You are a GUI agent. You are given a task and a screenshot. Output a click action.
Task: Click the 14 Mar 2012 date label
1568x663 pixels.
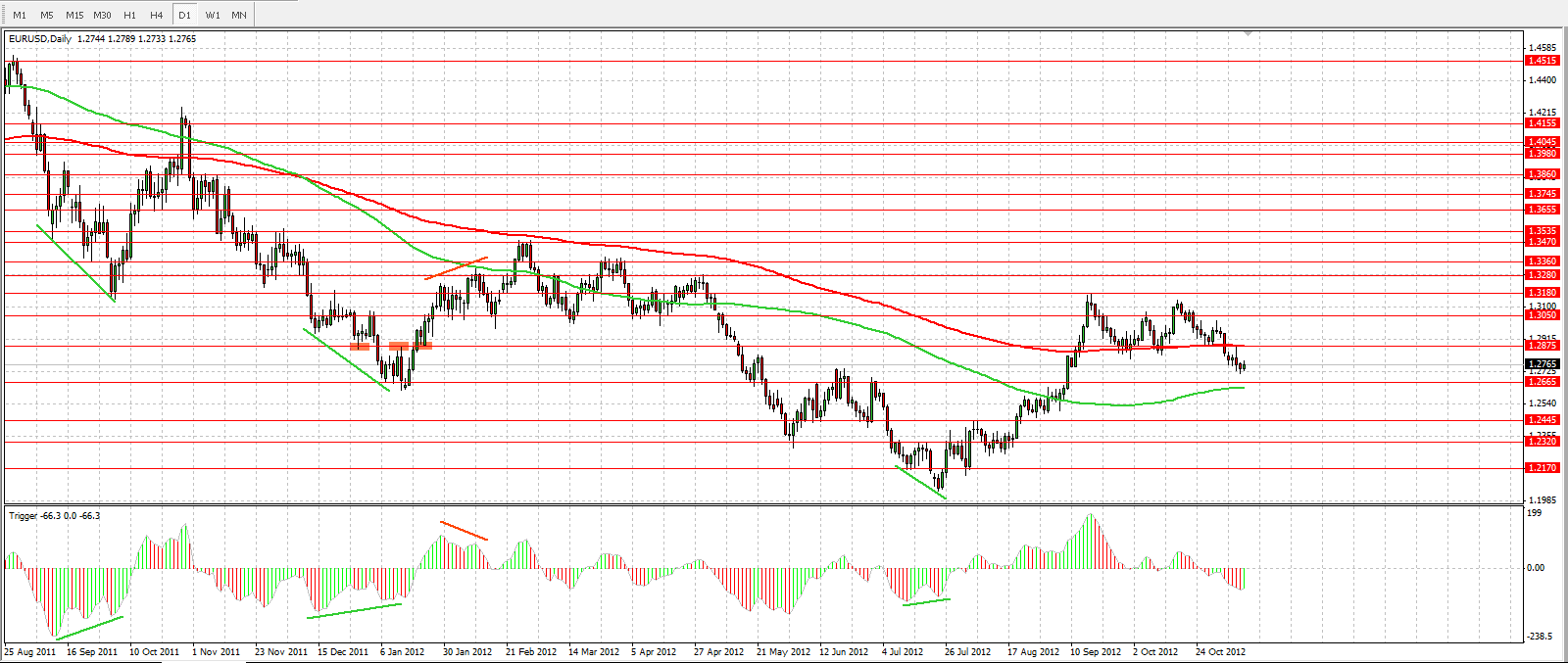tap(594, 651)
